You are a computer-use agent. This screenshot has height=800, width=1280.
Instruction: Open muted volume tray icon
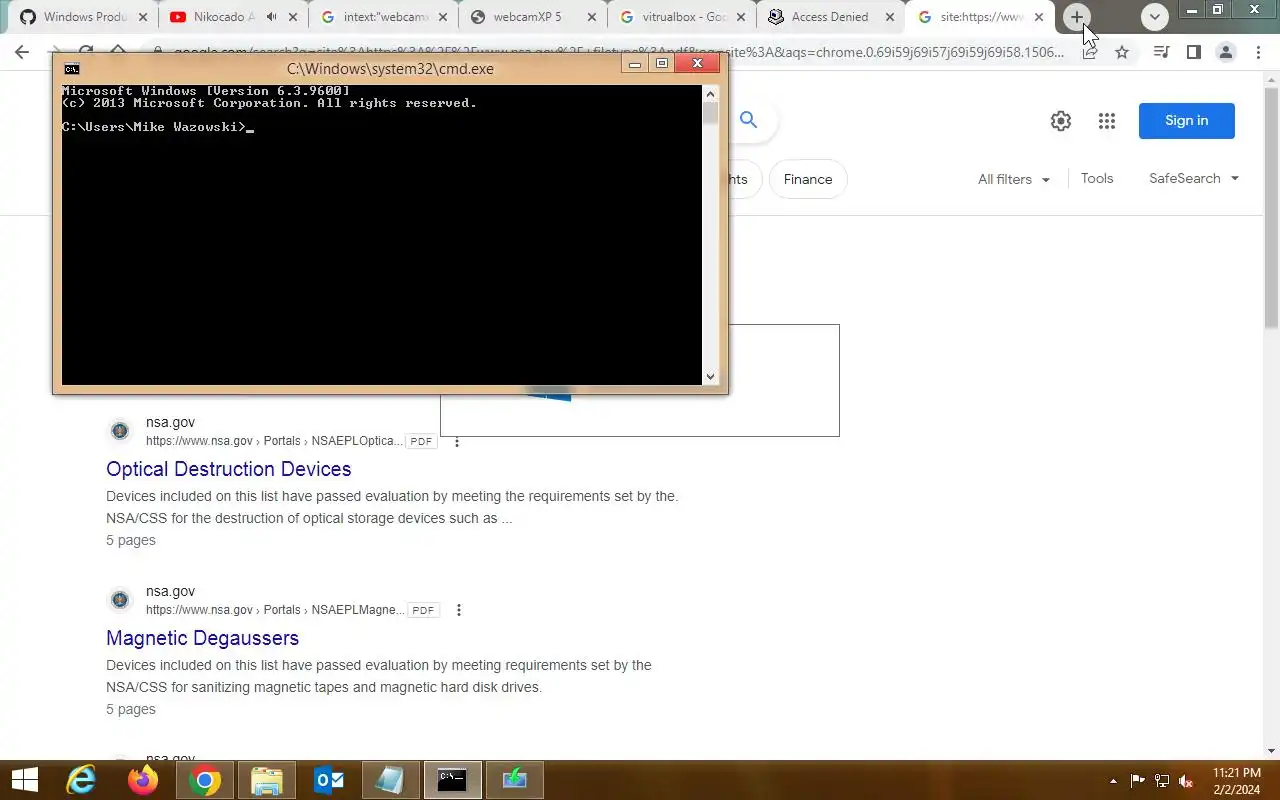click(1186, 781)
